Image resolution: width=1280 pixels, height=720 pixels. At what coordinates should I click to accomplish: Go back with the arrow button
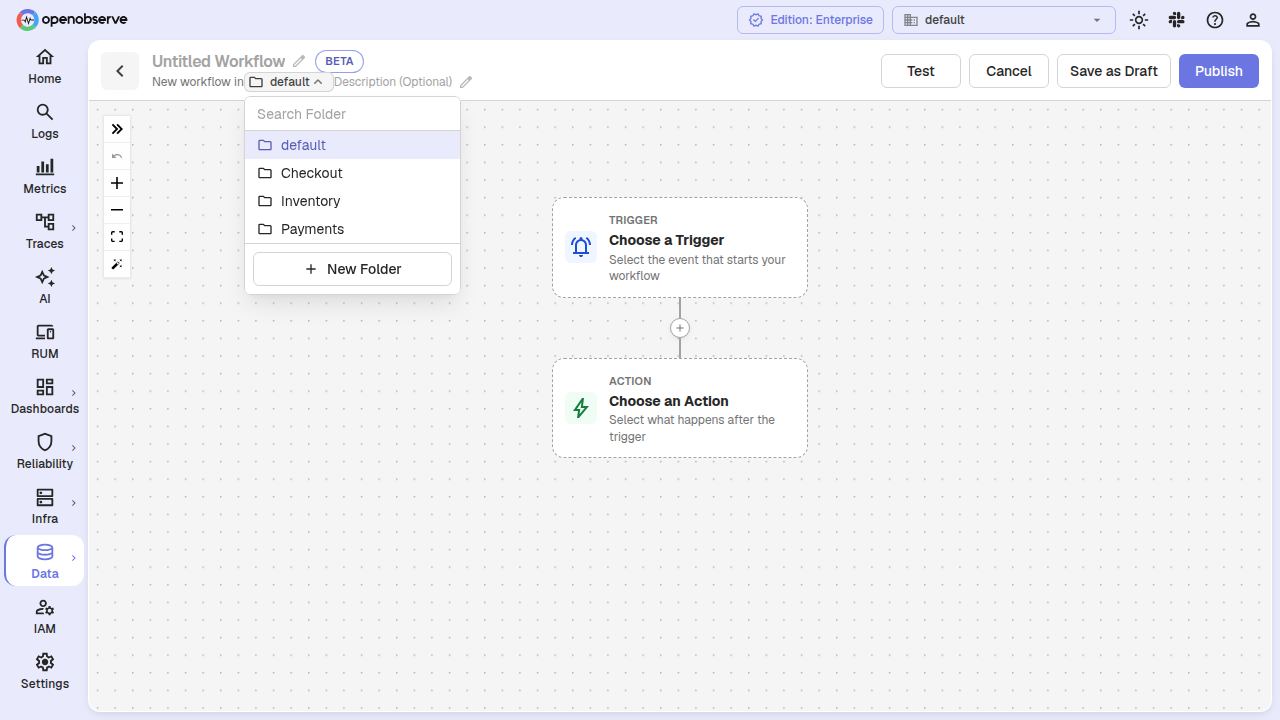pyautogui.click(x=120, y=71)
